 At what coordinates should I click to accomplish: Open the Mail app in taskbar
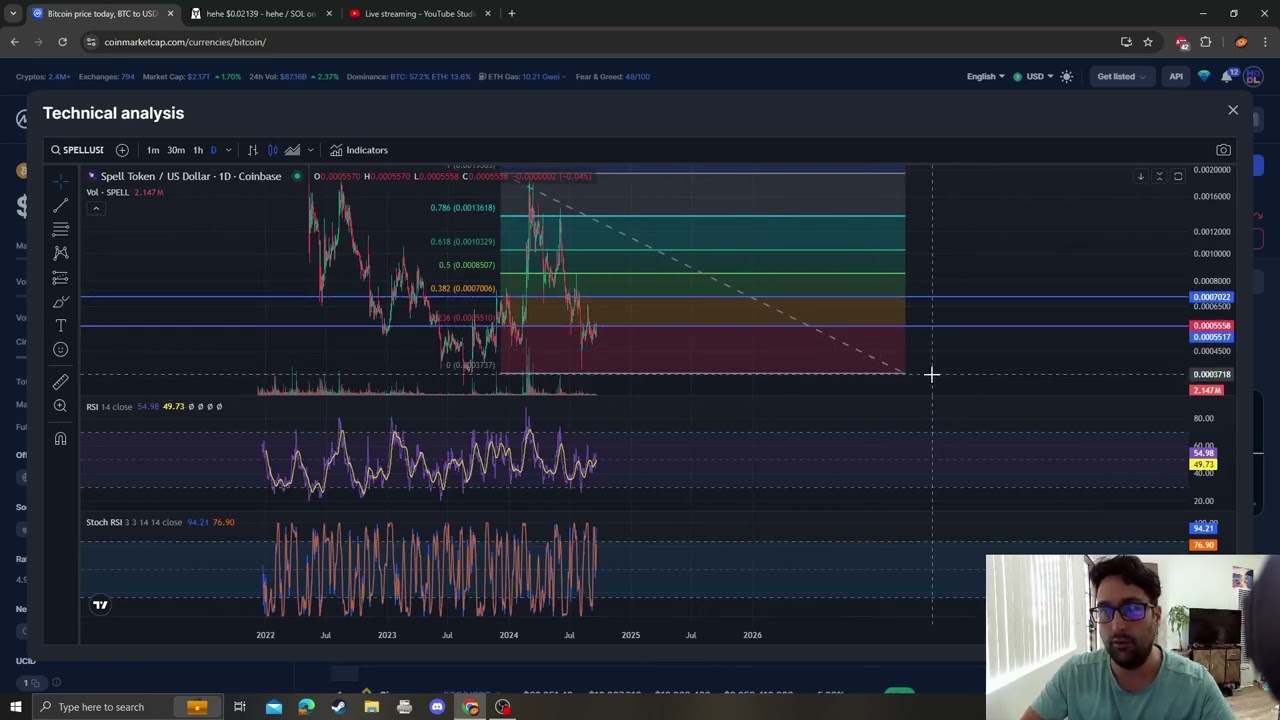[x=273, y=707]
